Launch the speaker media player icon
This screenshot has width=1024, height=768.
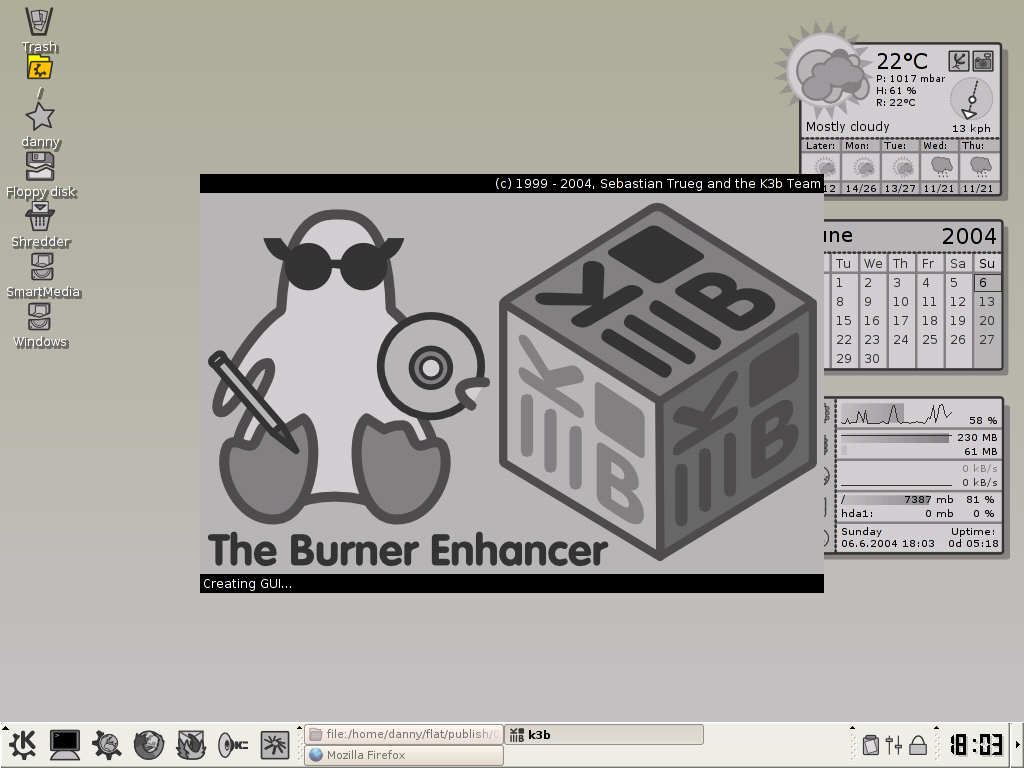tap(232, 745)
